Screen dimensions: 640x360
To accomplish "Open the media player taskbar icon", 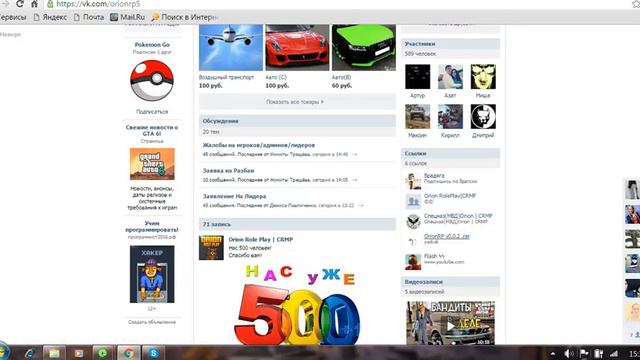I will click(79, 353).
